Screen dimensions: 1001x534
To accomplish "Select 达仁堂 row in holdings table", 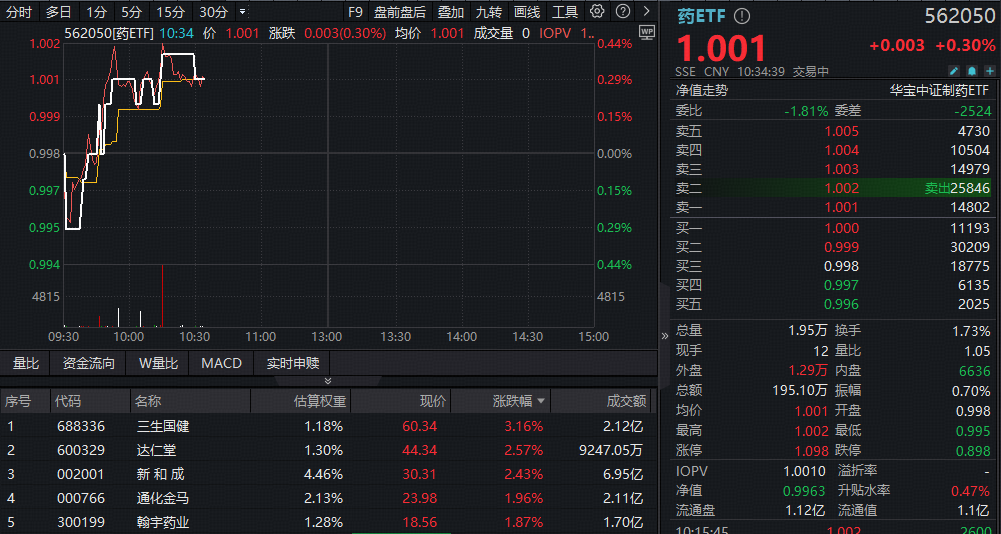I will click(x=328, y=450).
